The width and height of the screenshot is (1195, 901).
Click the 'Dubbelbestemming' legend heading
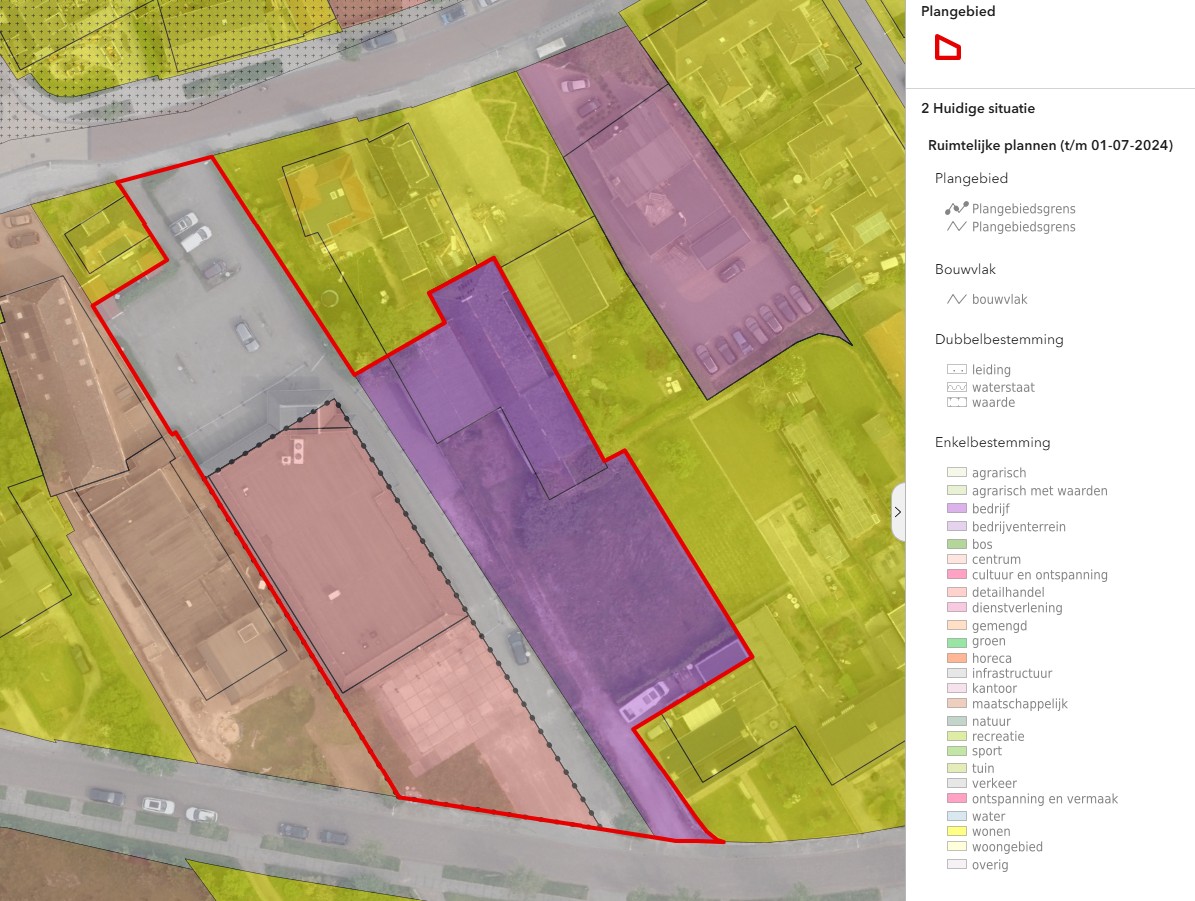[999, 339]
